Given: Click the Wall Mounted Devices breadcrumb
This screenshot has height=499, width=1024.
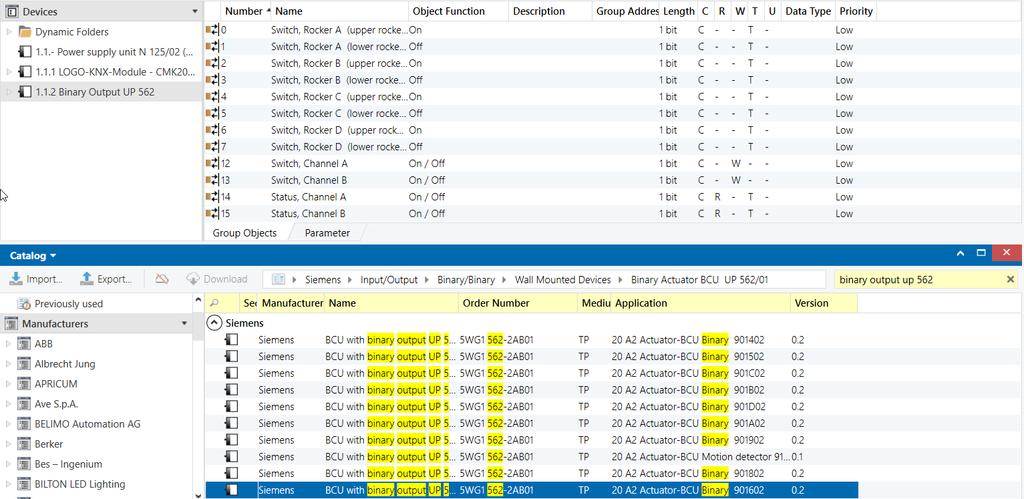Looking at the screenshot, I should [x=563, y=280].
